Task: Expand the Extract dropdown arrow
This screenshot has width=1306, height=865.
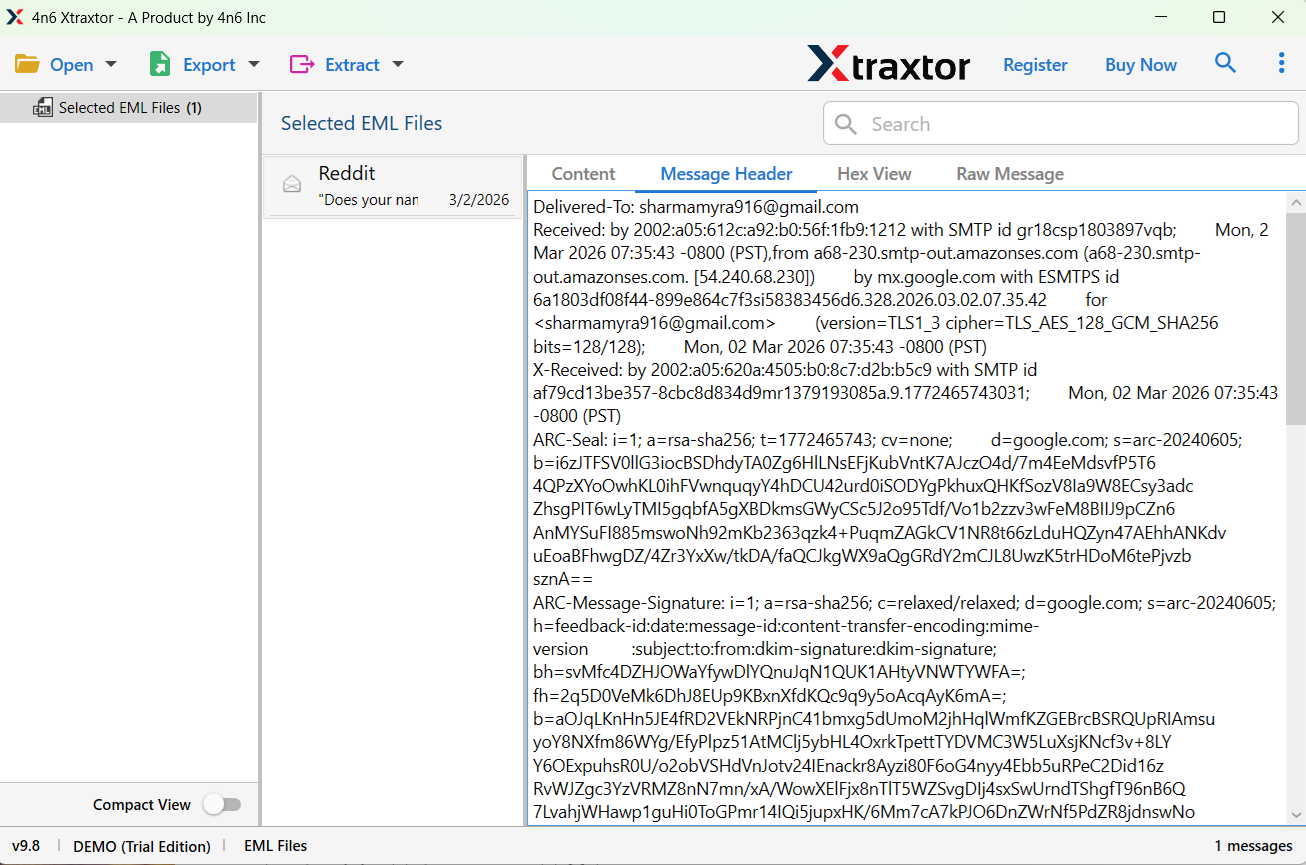Action: 398,65
